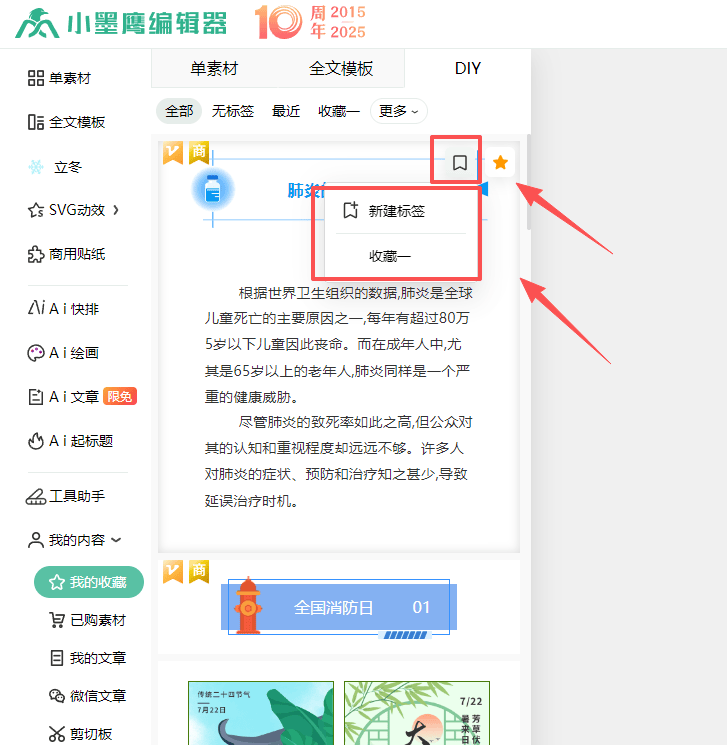
Task: Switch to the DIY tab
Action: (x=467, y=69)
